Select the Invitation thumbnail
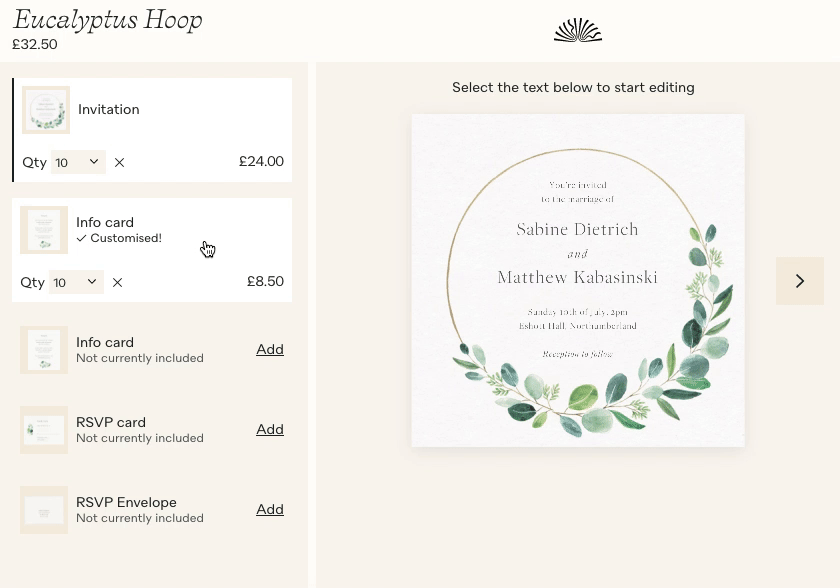This screenshot has height=588, width=840. [x=46, y=110]
